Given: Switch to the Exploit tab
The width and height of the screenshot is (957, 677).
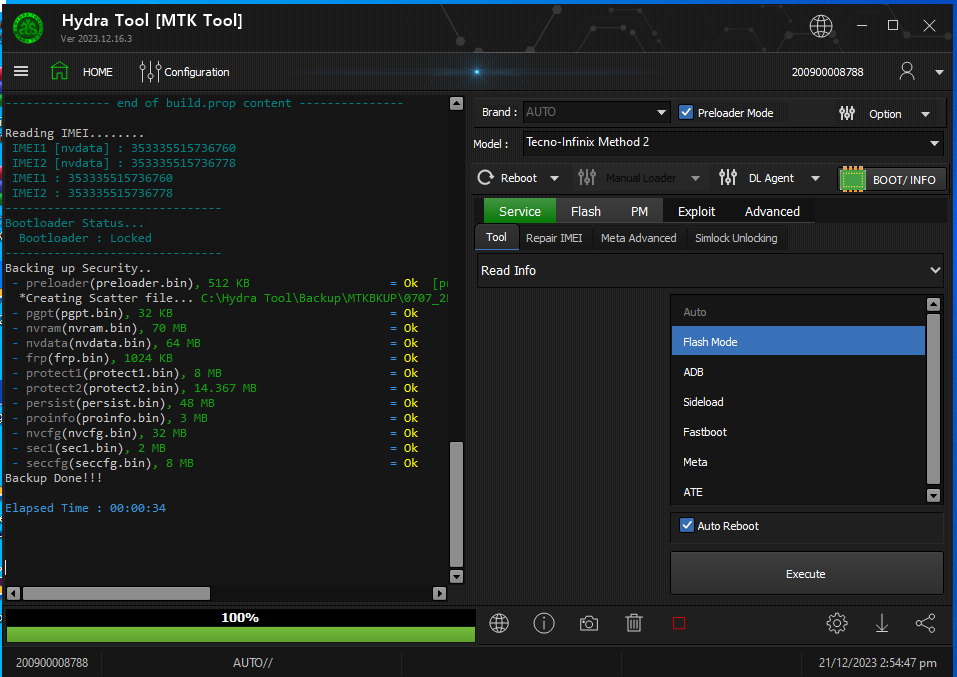Looking at the screenshot, I should [x=696, y=211].
